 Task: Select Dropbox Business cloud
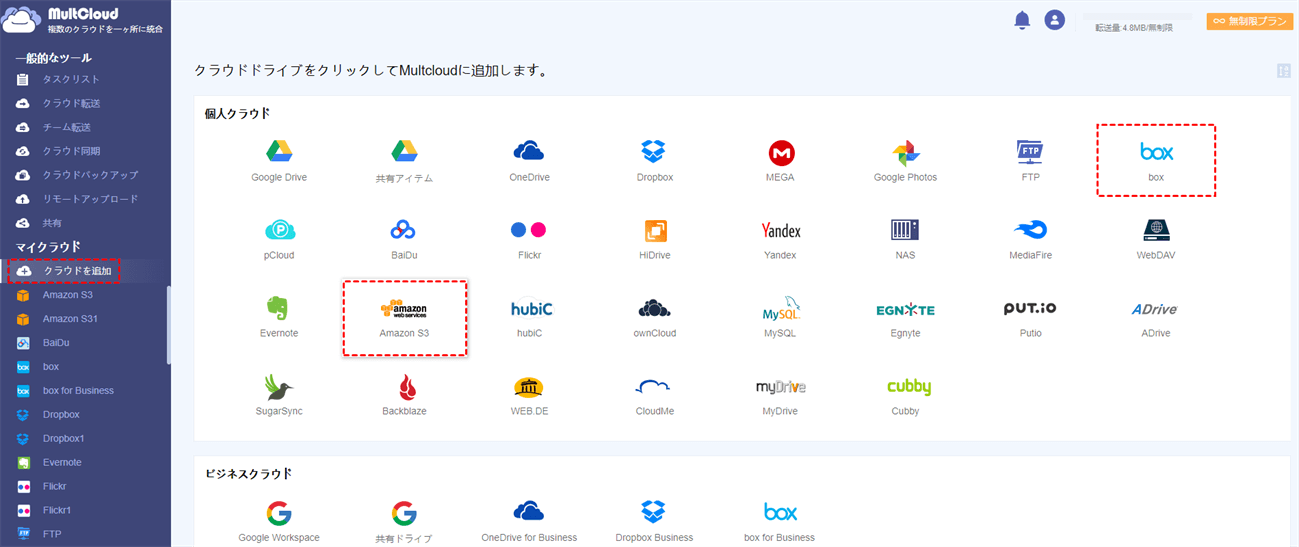point(654,521)
